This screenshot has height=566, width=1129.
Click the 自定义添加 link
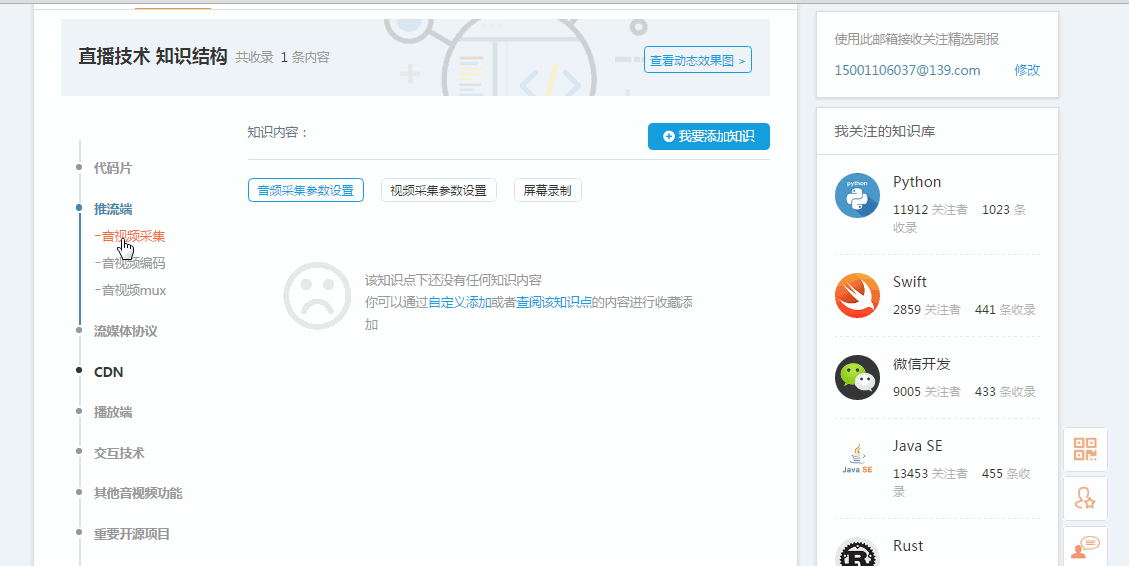tap(459, 302)
